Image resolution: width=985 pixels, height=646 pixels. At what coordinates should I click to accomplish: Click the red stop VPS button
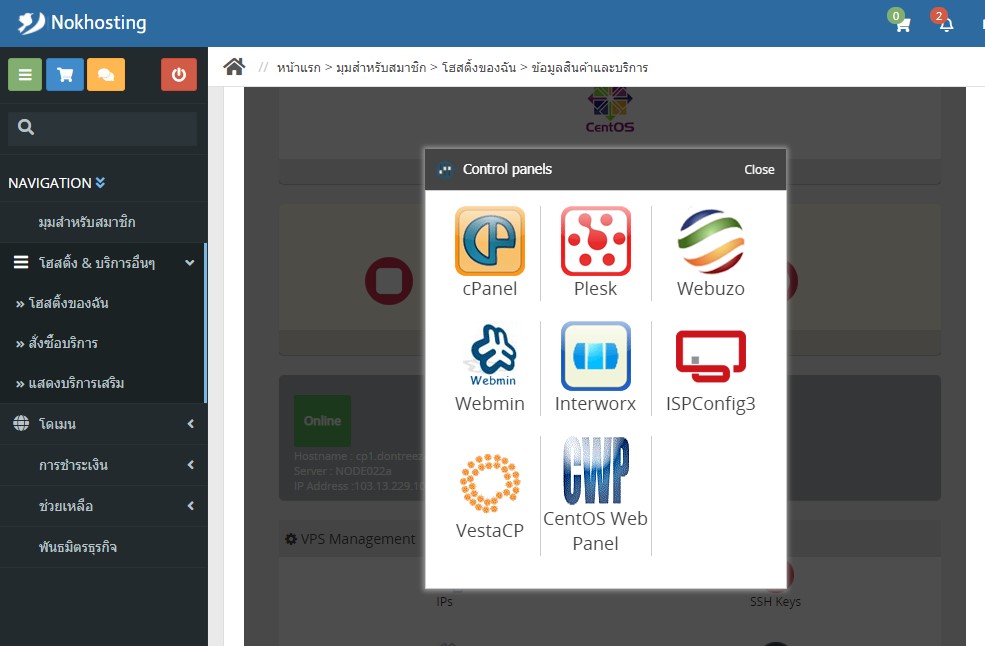[389, 281]
